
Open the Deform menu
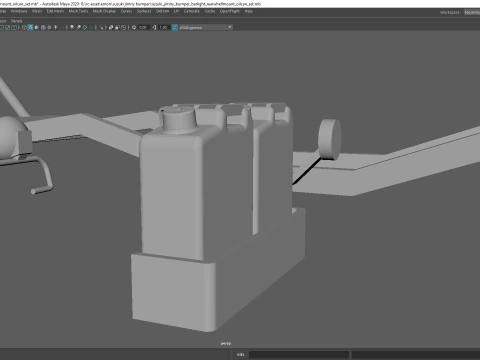tap(162, 11)
